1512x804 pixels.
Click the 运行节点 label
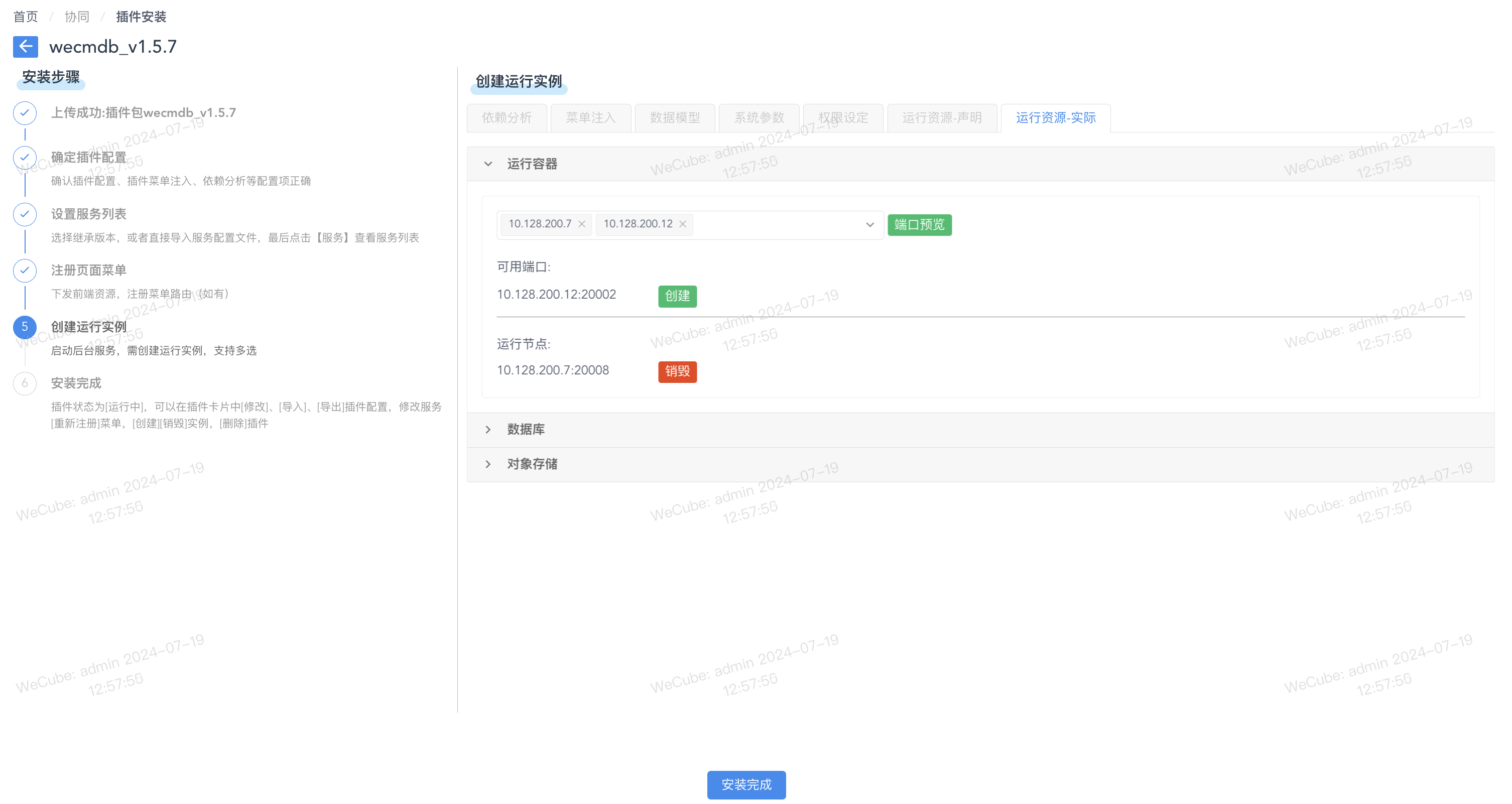coord(524,344)
